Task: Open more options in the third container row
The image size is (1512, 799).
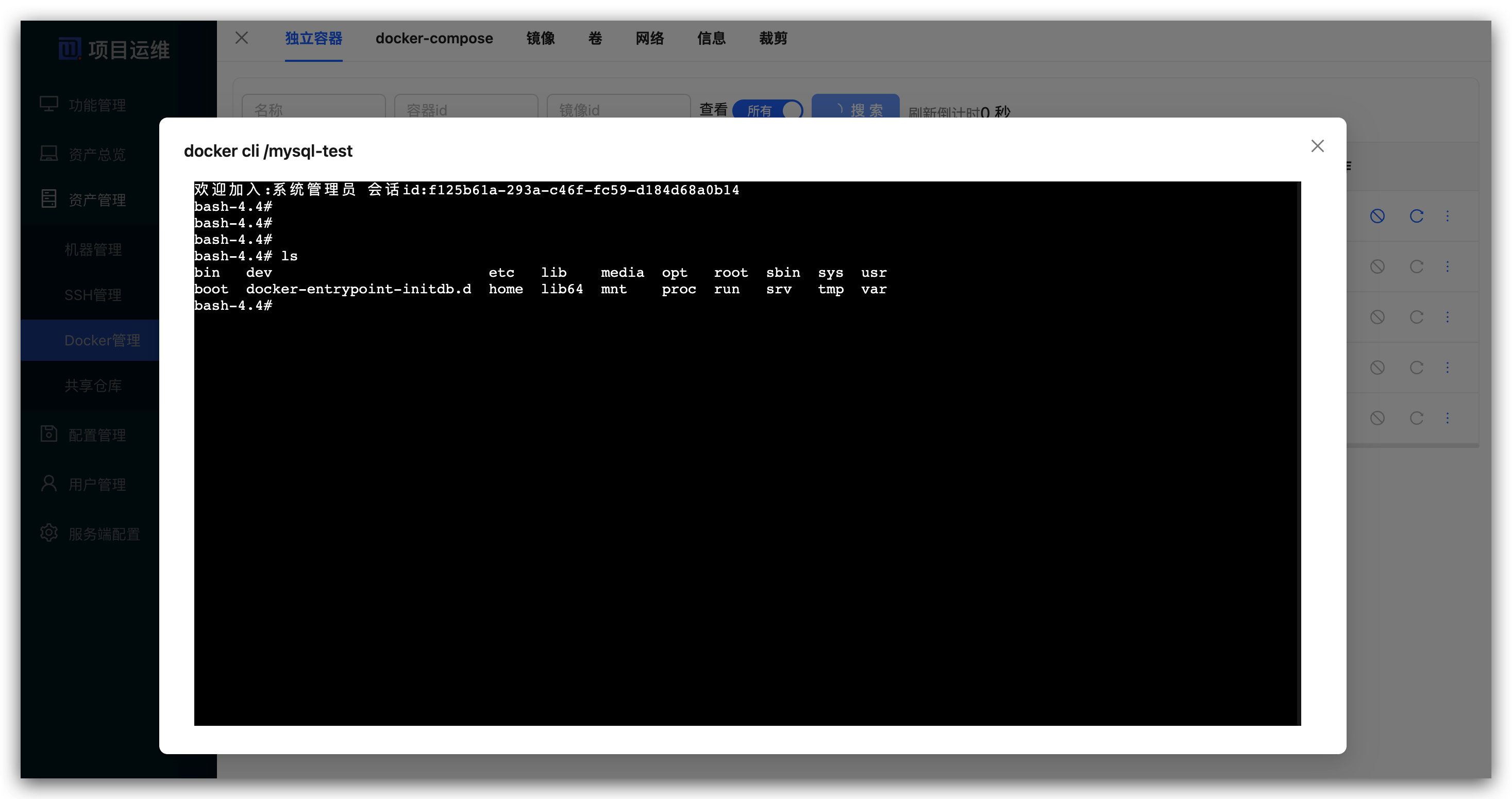Action: [x=1448, y=317]
